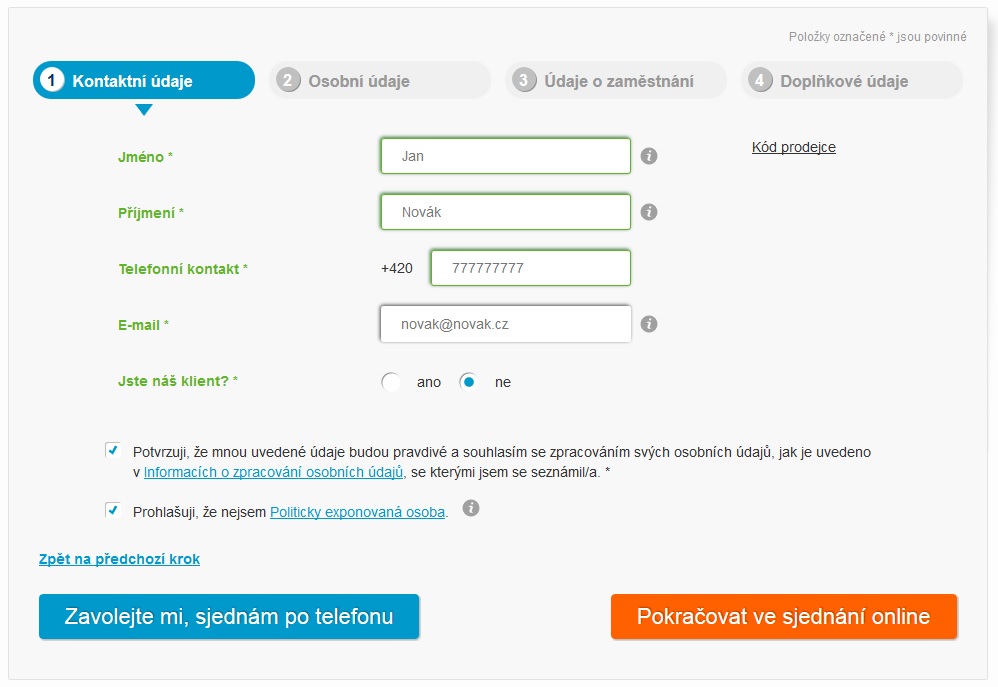
Task: Select the 'ano' radio button
Action: (x=391, y=382)
